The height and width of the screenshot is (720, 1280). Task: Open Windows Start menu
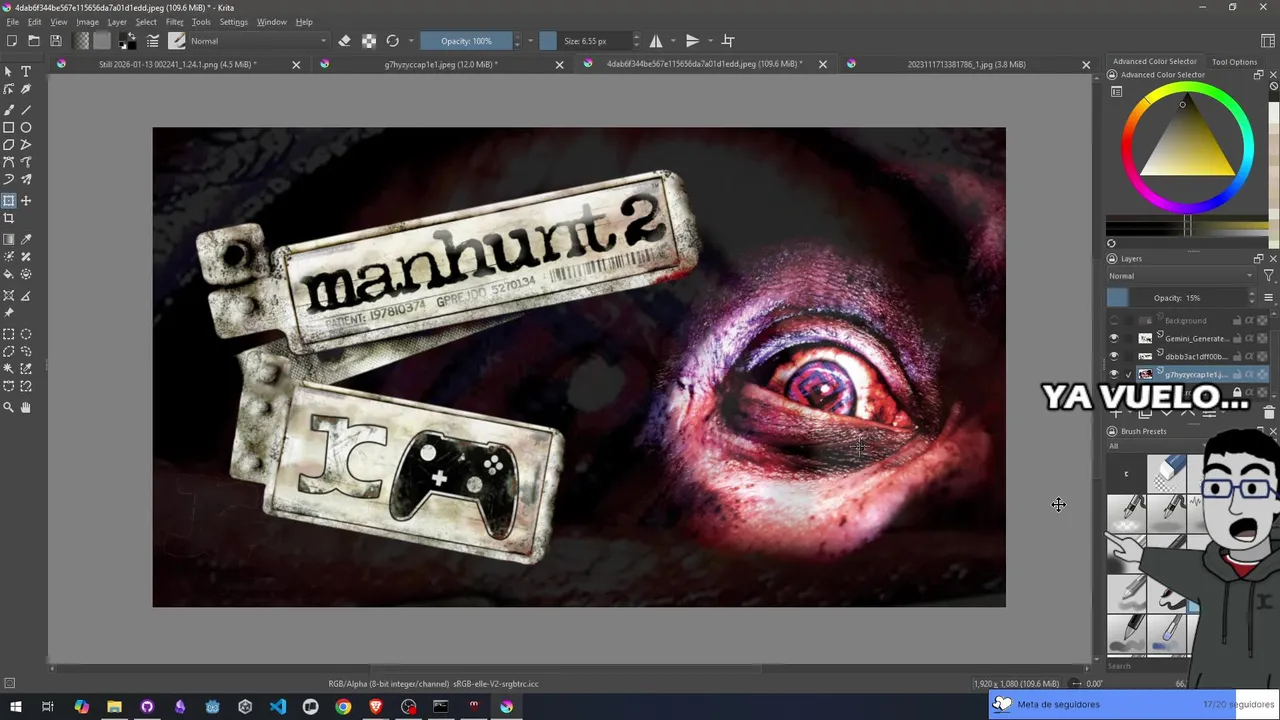click(15, 707)
